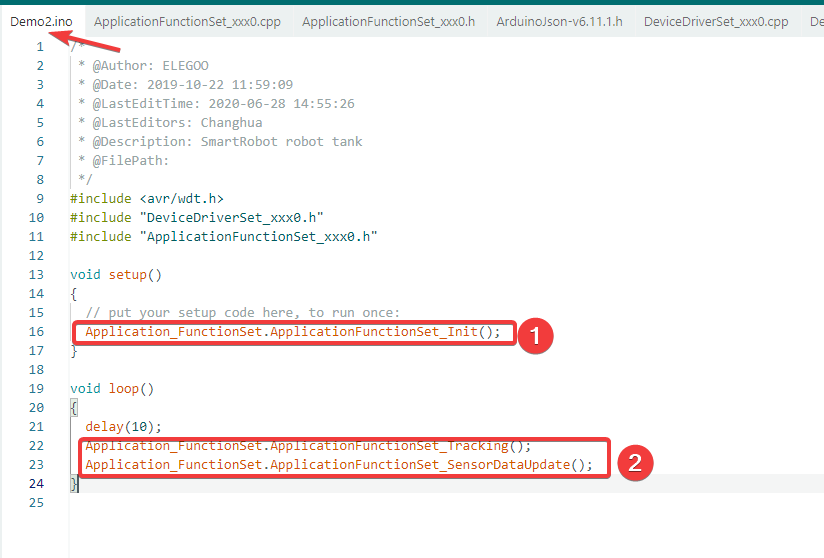The width and height of the screenshot is (824, 558).
Task: Click the #include "DeviceDriverSet_xxx0.h" line
Action: [197, 218]
